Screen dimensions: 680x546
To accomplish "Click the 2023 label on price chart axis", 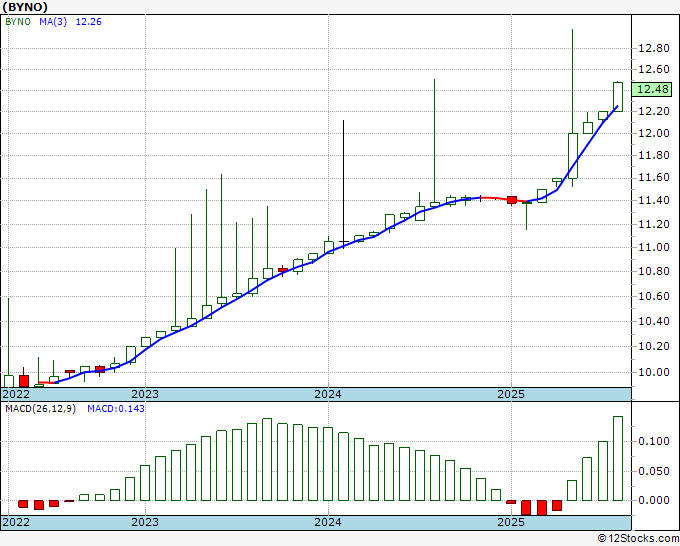I will click(x=145, y=394).
